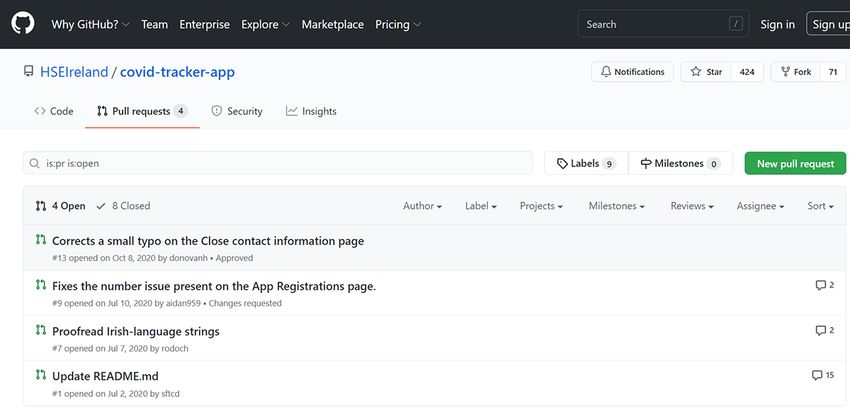The width and height of the screenshot is (850, 409).
Task: Click the Notifications button
Action: point(632,72)
